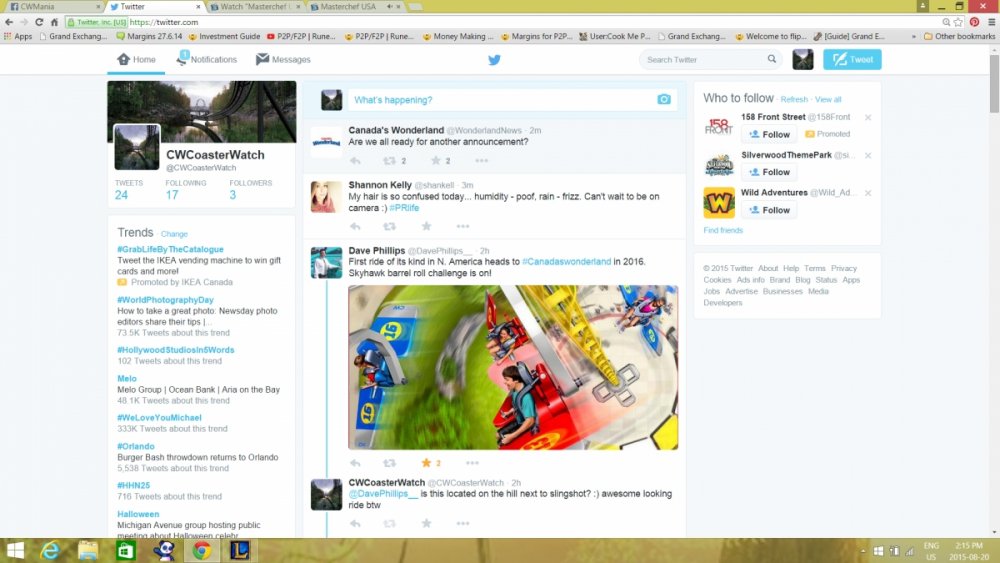Click Search Twitter input field
The width and height of the screenshot is (1000, 563).
pos(704,59)
